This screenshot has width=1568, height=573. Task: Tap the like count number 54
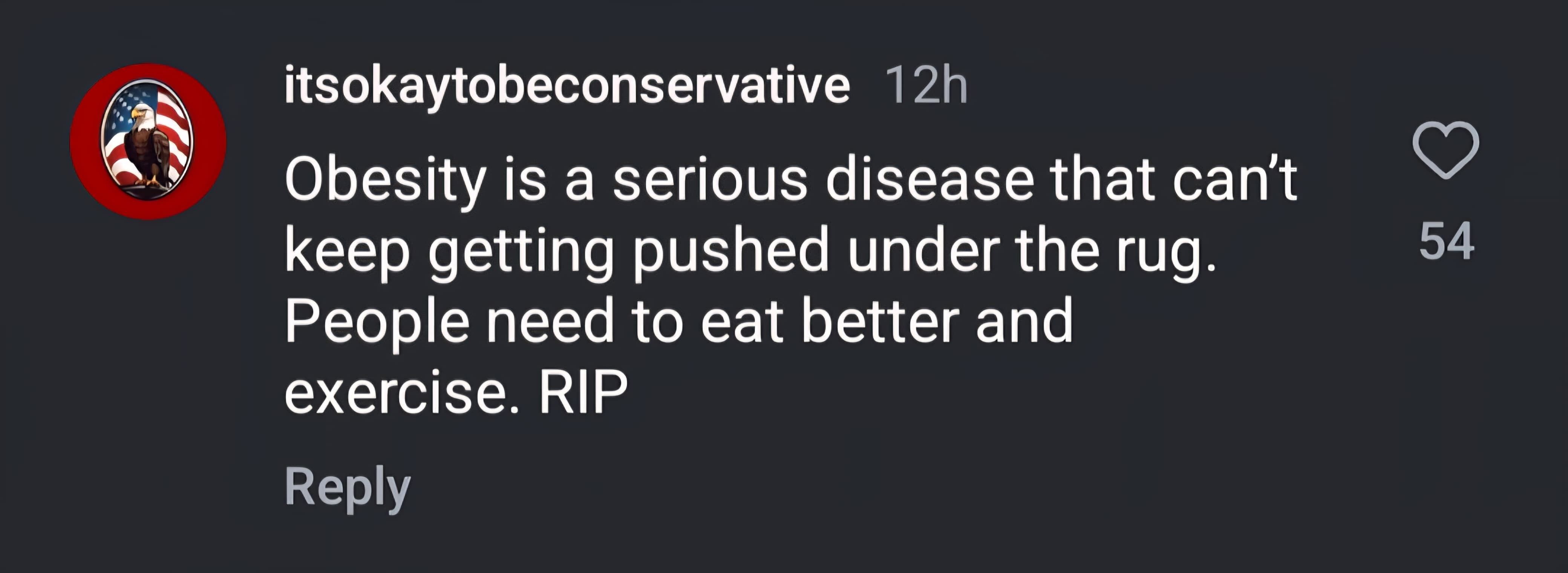pos(1446,241)
